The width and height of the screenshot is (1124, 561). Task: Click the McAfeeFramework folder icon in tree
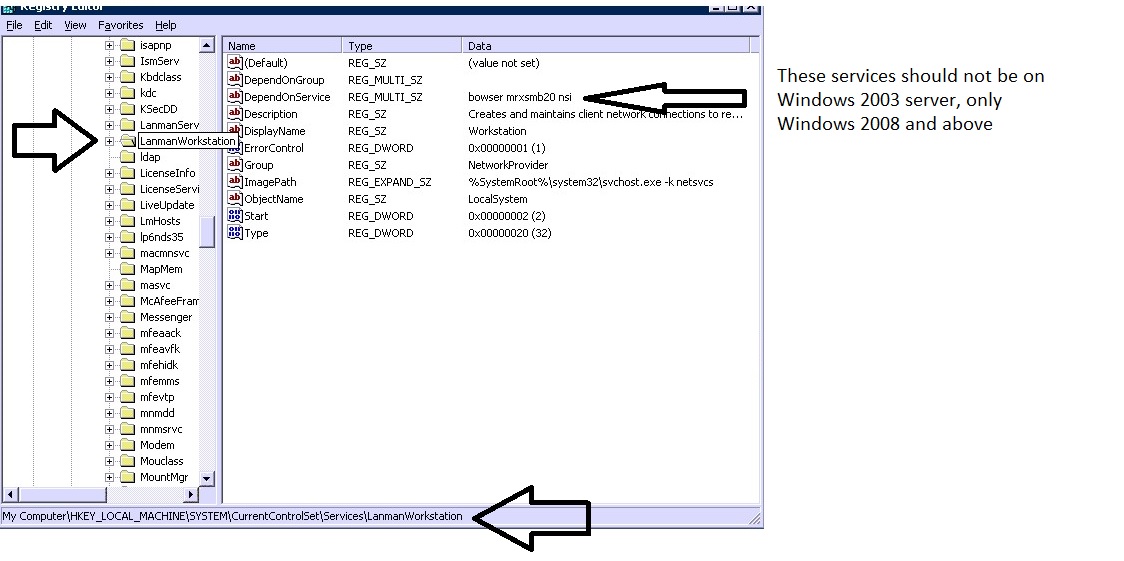tap(127, 301)
